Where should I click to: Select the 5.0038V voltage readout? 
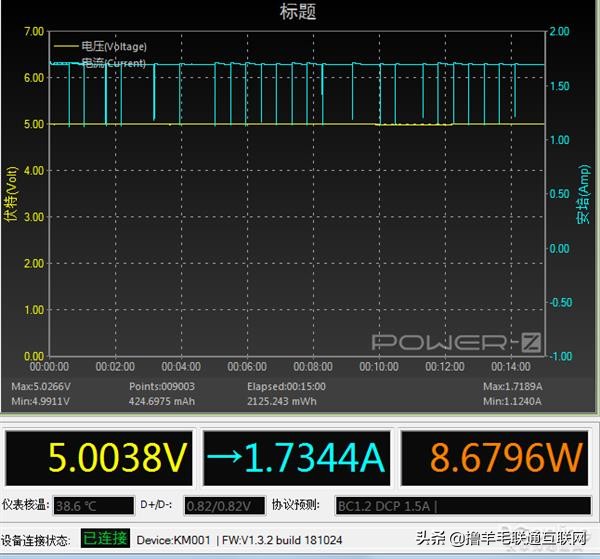click(x=102, y=457)
